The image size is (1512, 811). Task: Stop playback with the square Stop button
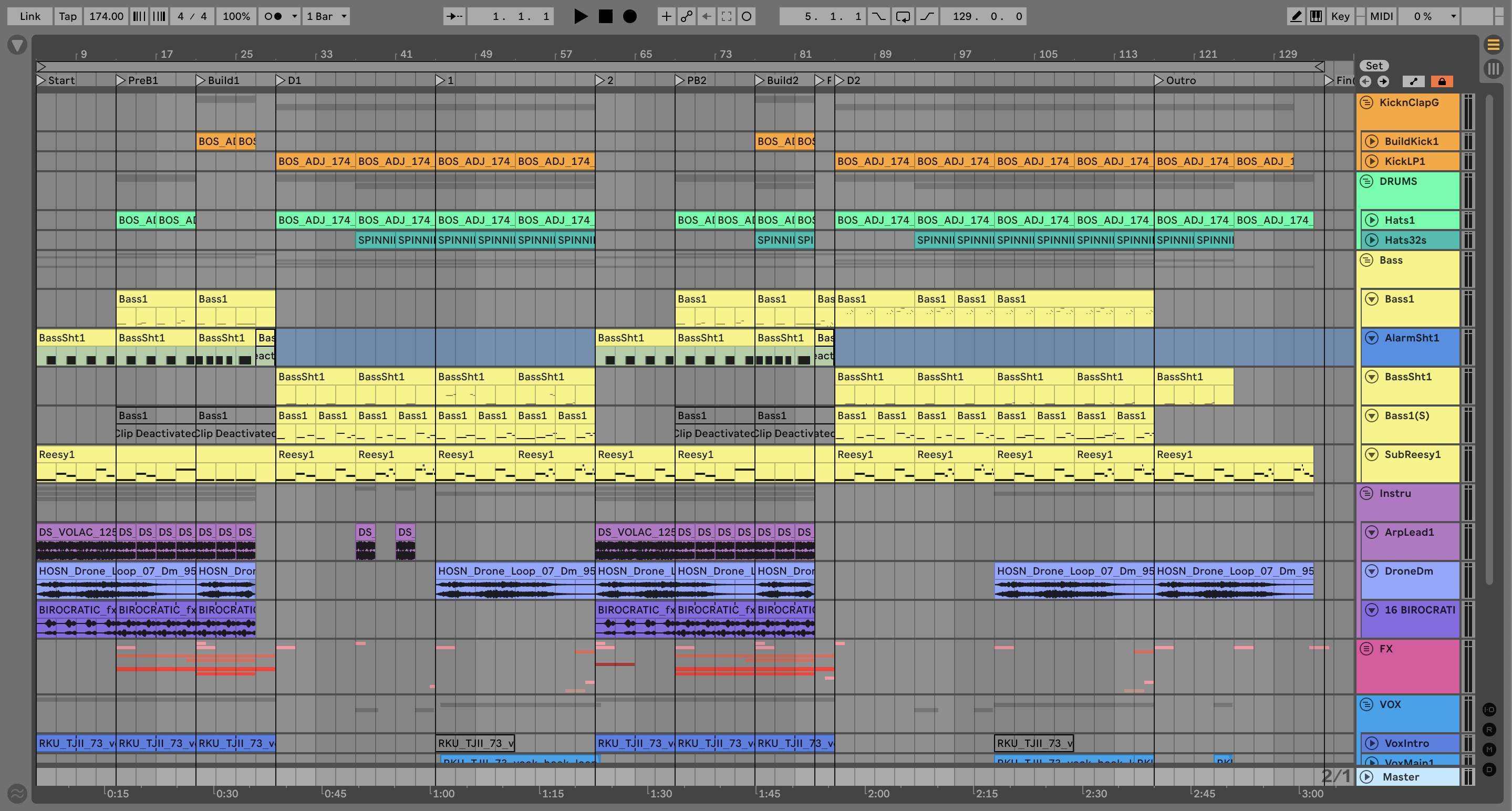click(x=605, y=16)
